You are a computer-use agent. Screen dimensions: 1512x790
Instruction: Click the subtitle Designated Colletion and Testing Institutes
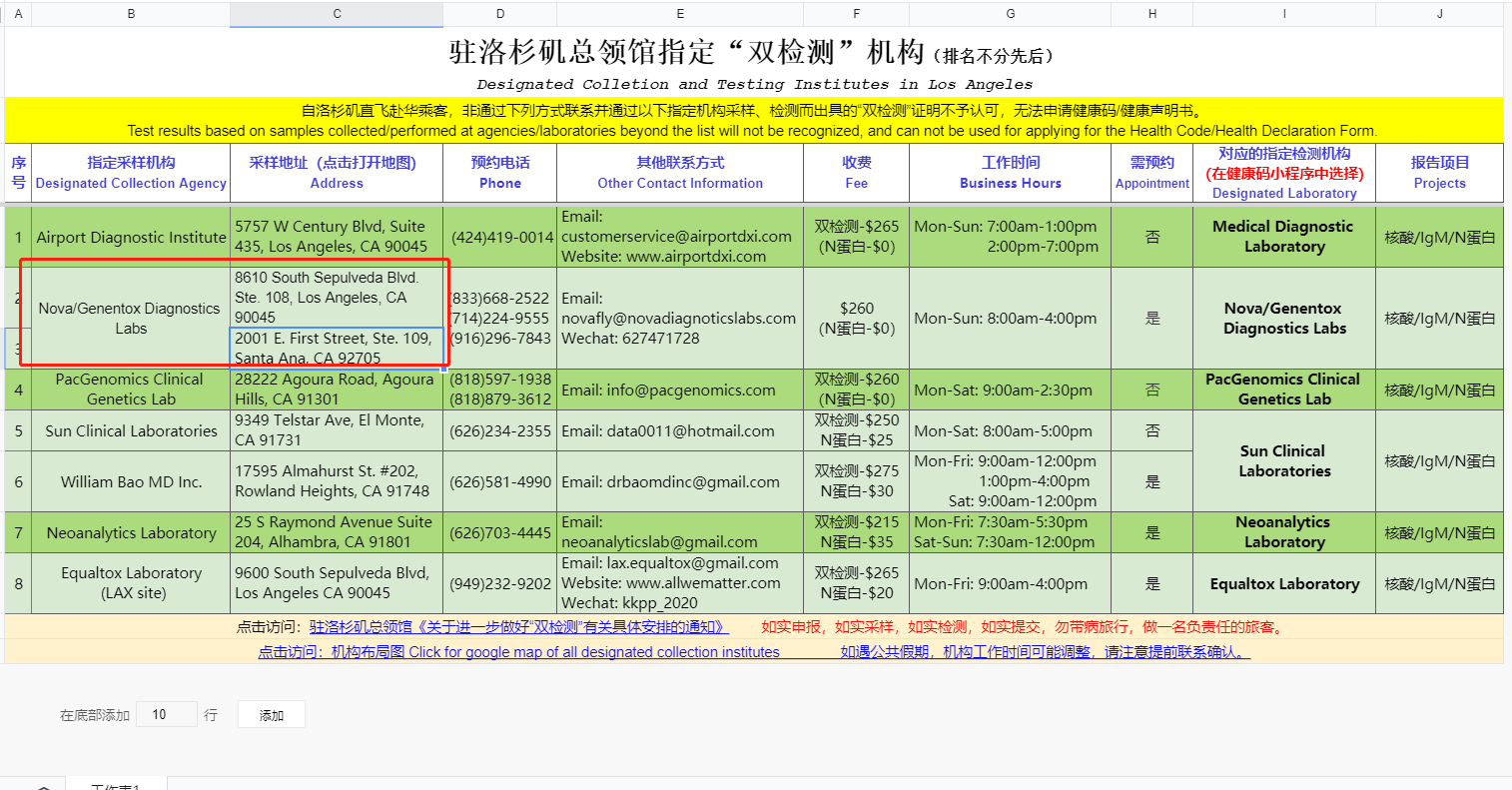(x=754, y=85)
